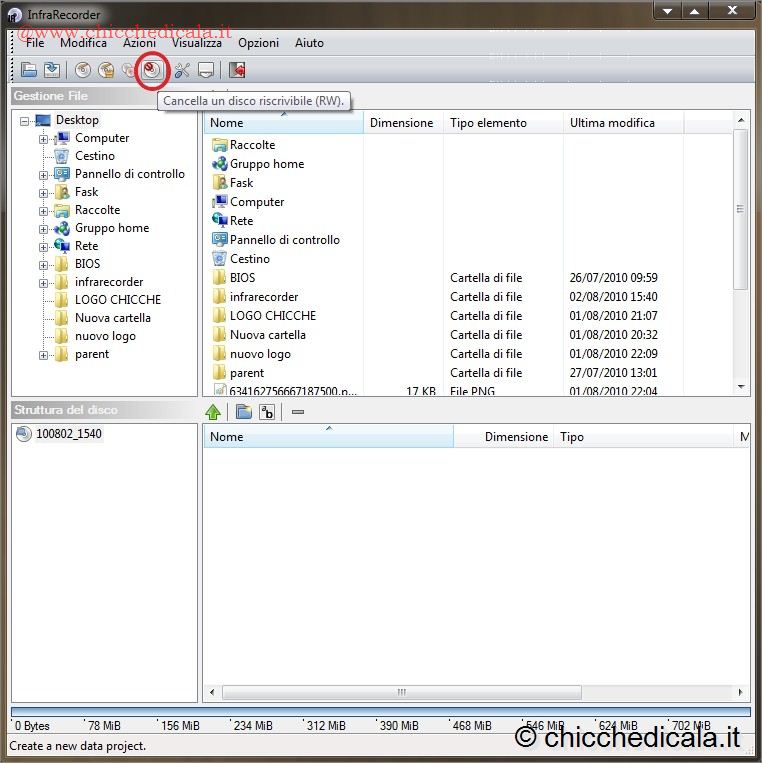Click the erase rewritable disc icon
The width and height of the screenshot is (762, 763).
click(x=151, y=70)
